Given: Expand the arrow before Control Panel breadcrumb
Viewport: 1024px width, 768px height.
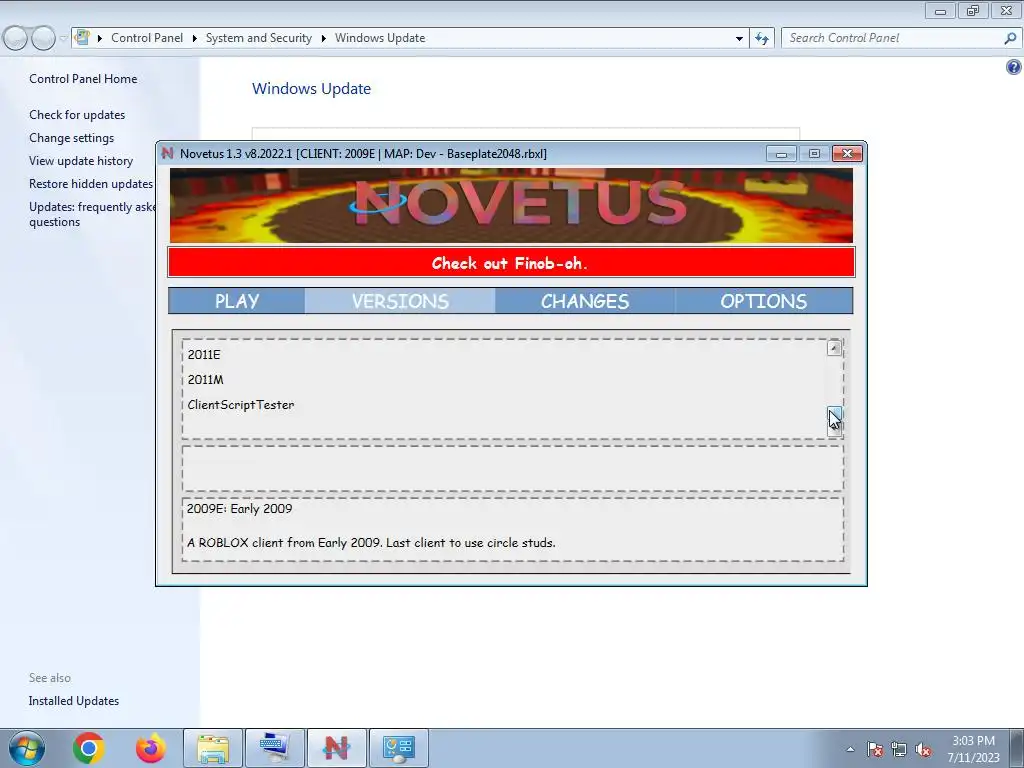Looking at the screenshot, I should [x=100, y=38].
